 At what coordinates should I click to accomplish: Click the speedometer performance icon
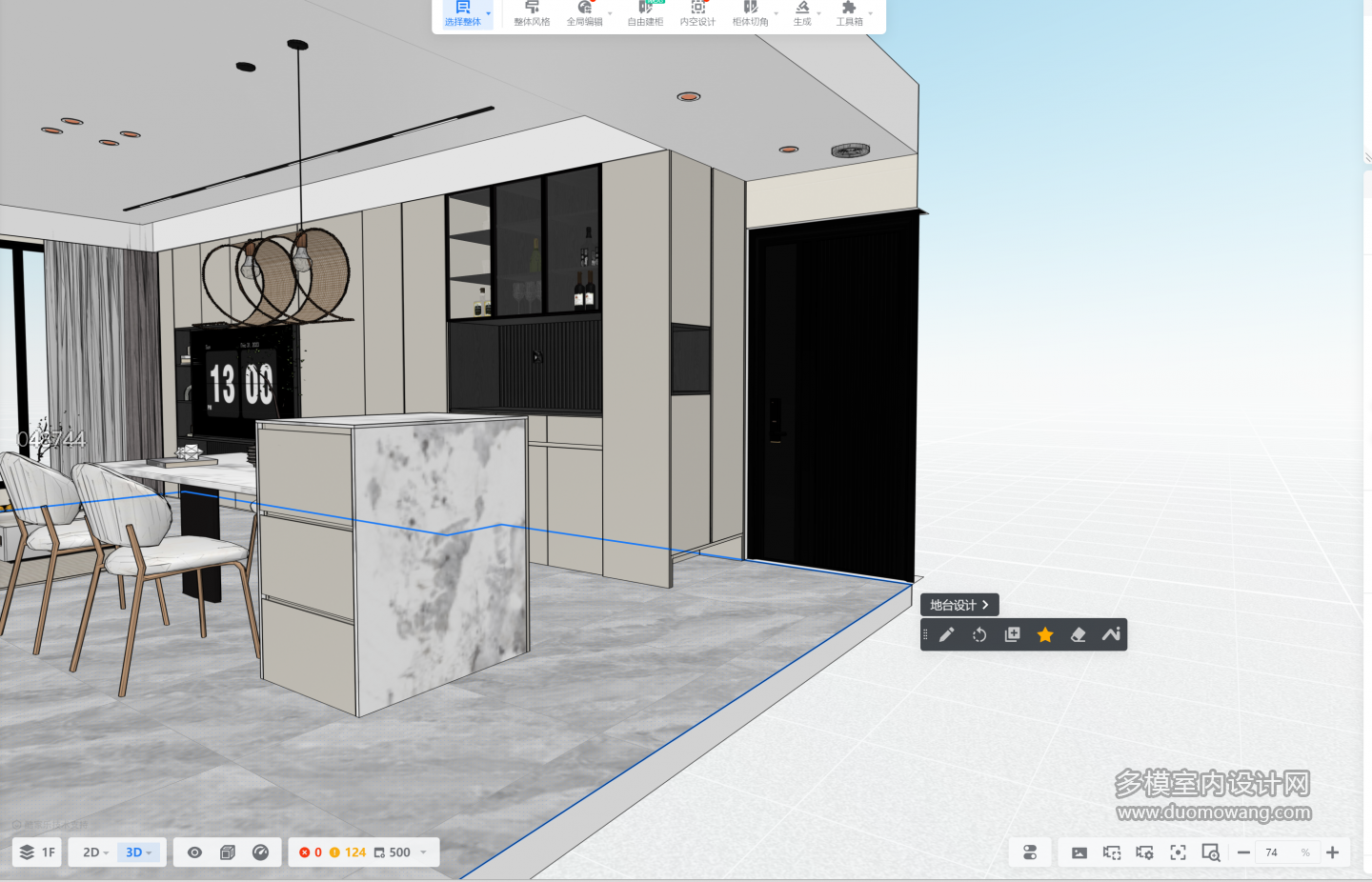(260, 852)
